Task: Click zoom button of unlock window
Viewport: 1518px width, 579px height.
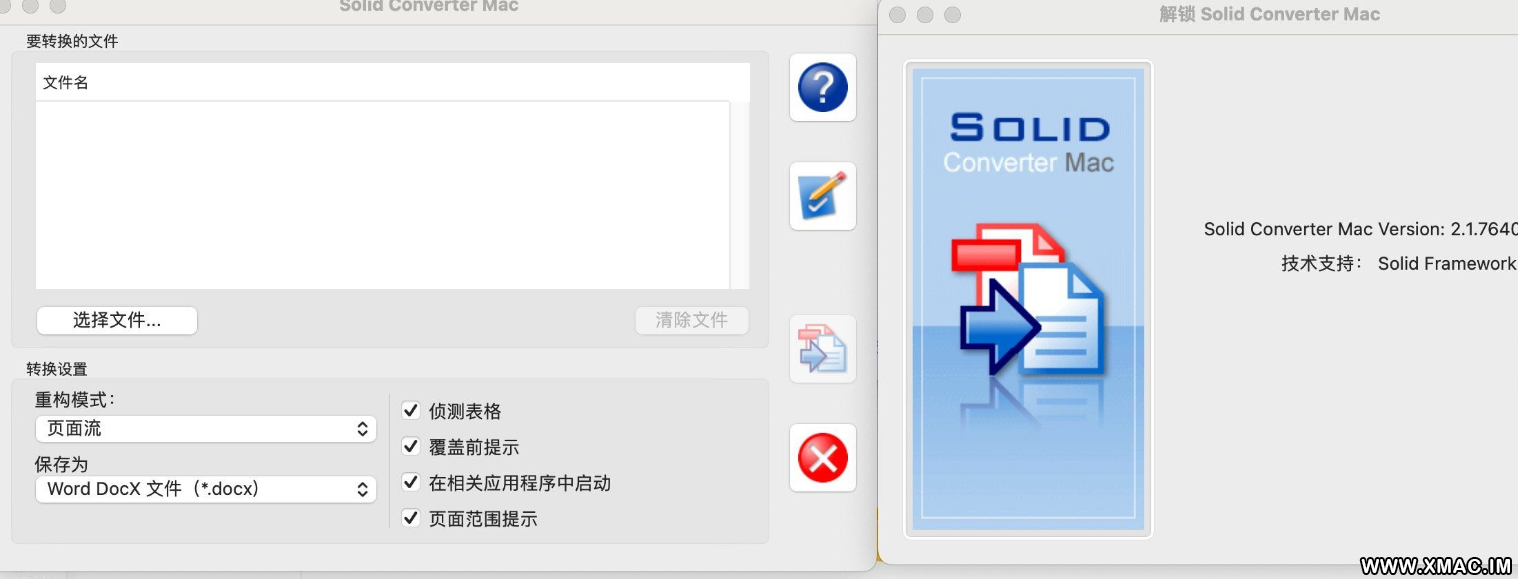Action: [953, 15]
